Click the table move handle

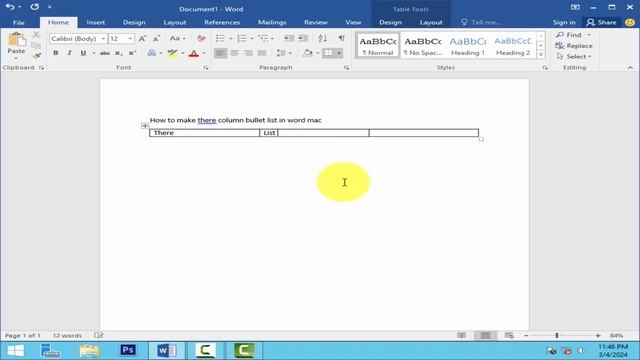coord(145,126)
